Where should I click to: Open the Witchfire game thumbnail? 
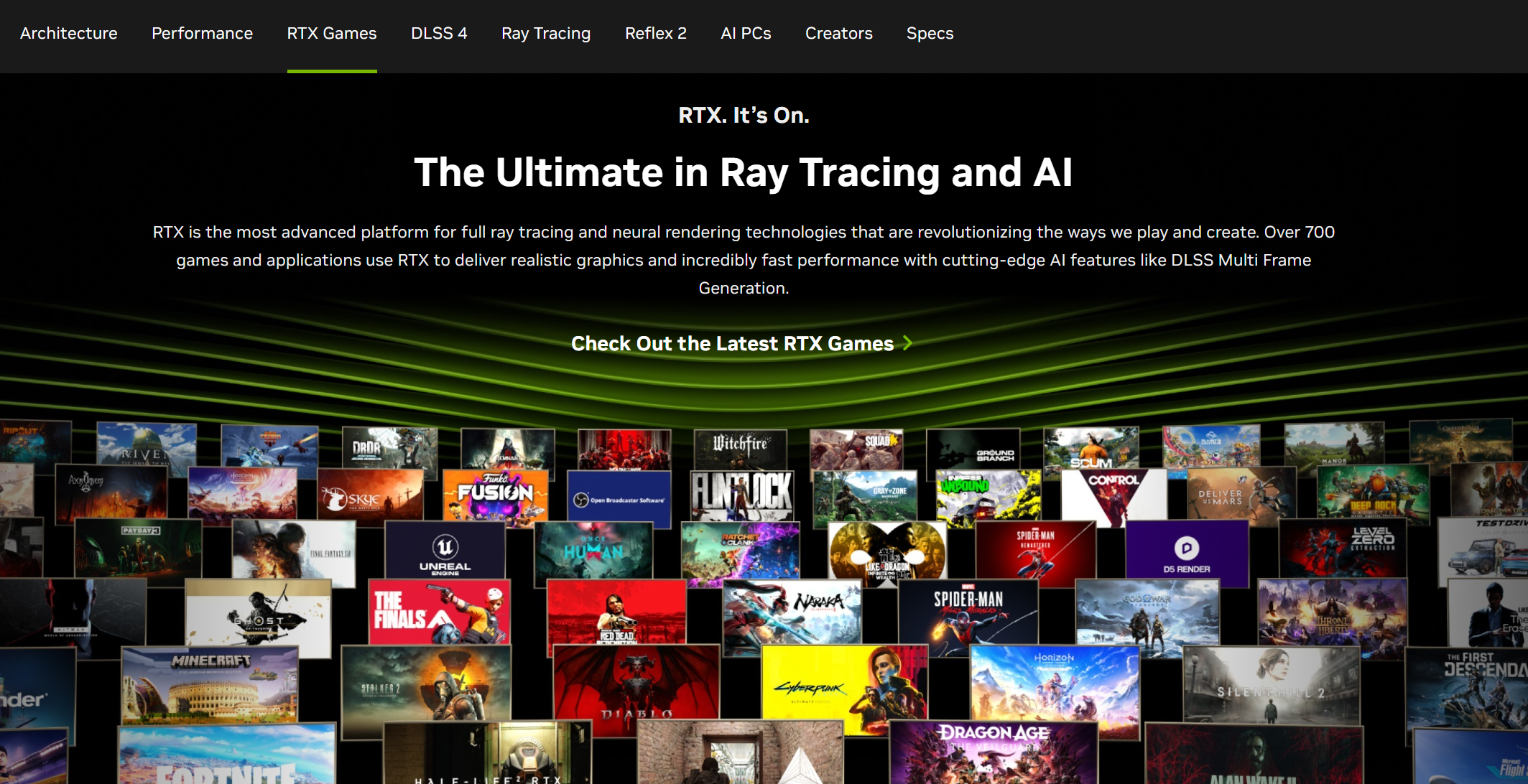point(740,447)
